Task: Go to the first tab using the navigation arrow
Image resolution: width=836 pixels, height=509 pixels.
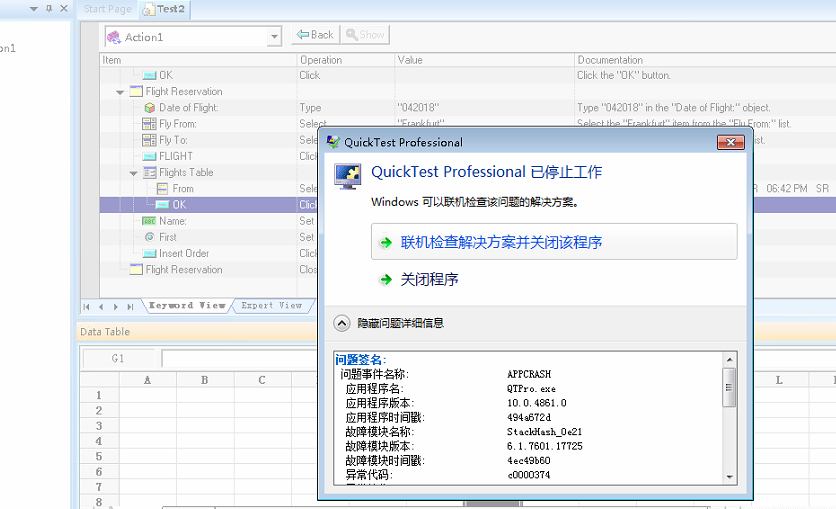Action: click(x=86, y=307)
